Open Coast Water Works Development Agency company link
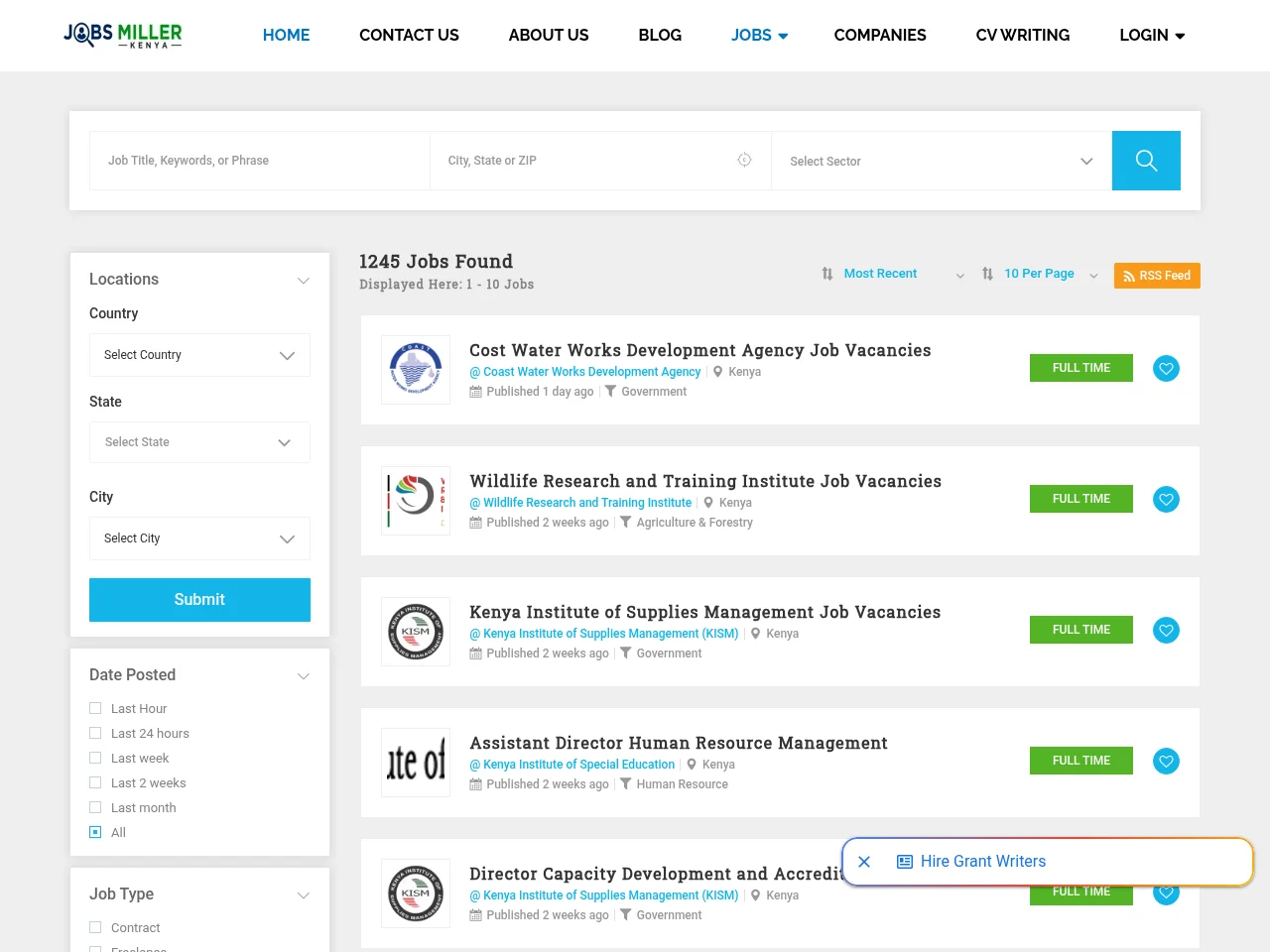 (x=585, y=372)
